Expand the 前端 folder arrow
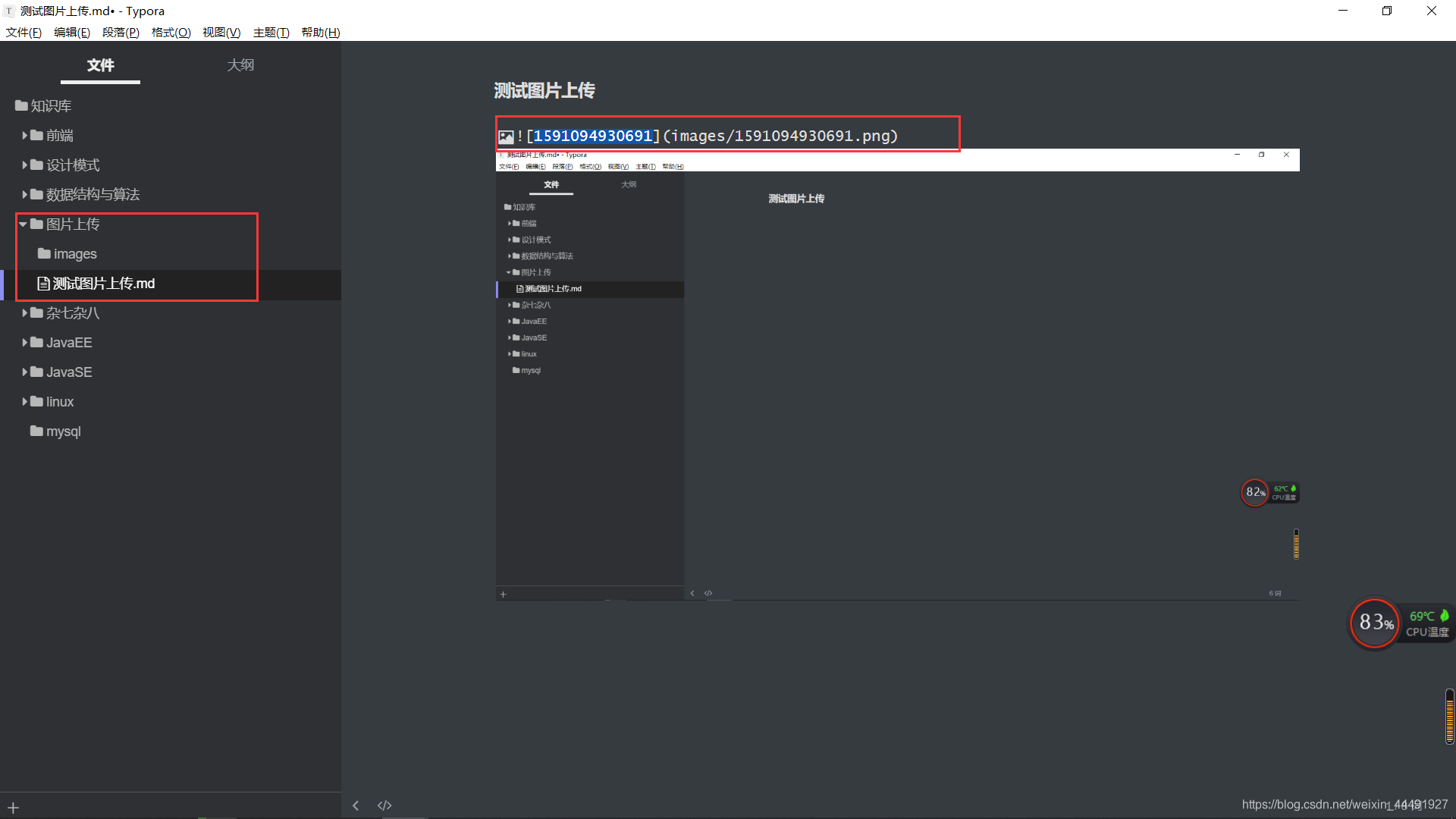1456x819 pixels. tap(24, 136)
